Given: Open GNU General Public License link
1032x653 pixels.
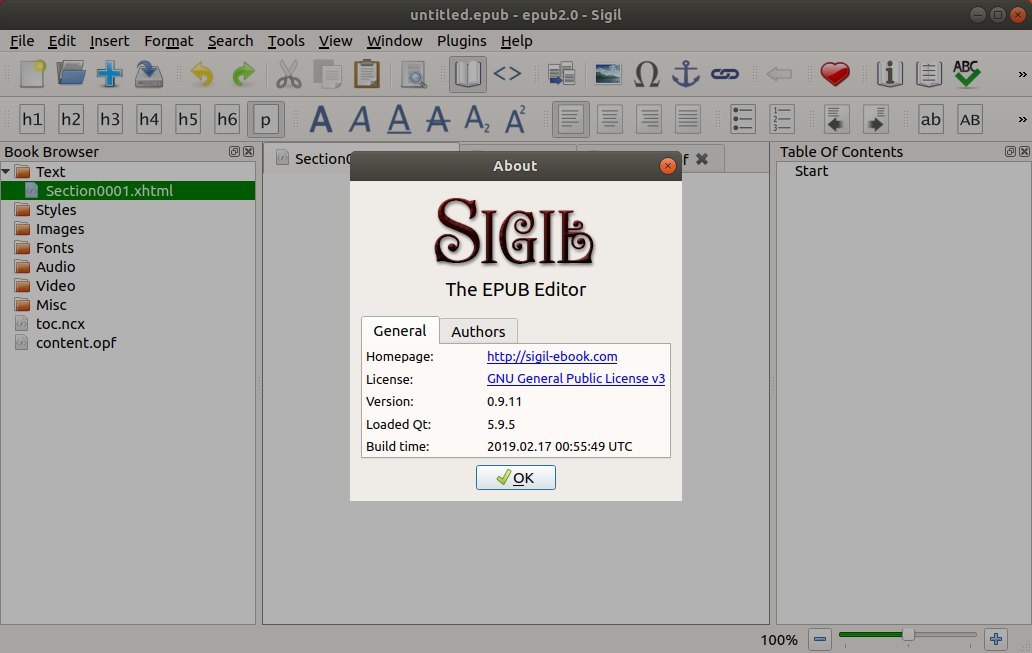Looking at the screenshot, I should click(576, 379).
